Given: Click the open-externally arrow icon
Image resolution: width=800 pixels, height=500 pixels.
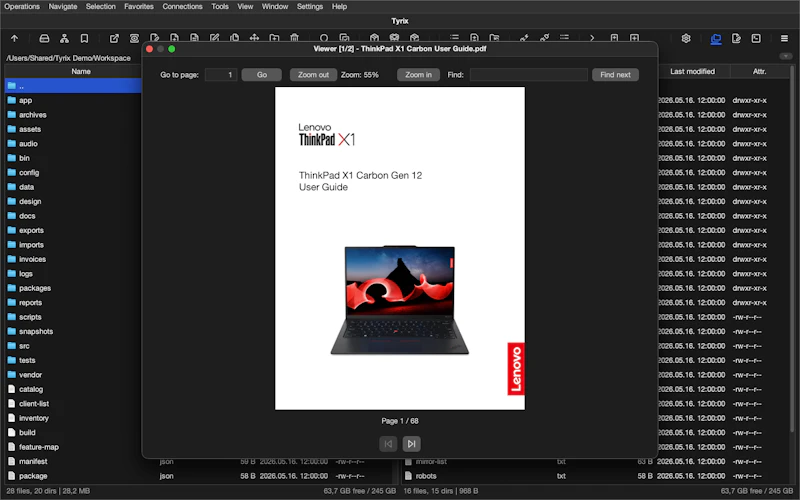Looking at the screenshot, I should (x=114, y=38).
